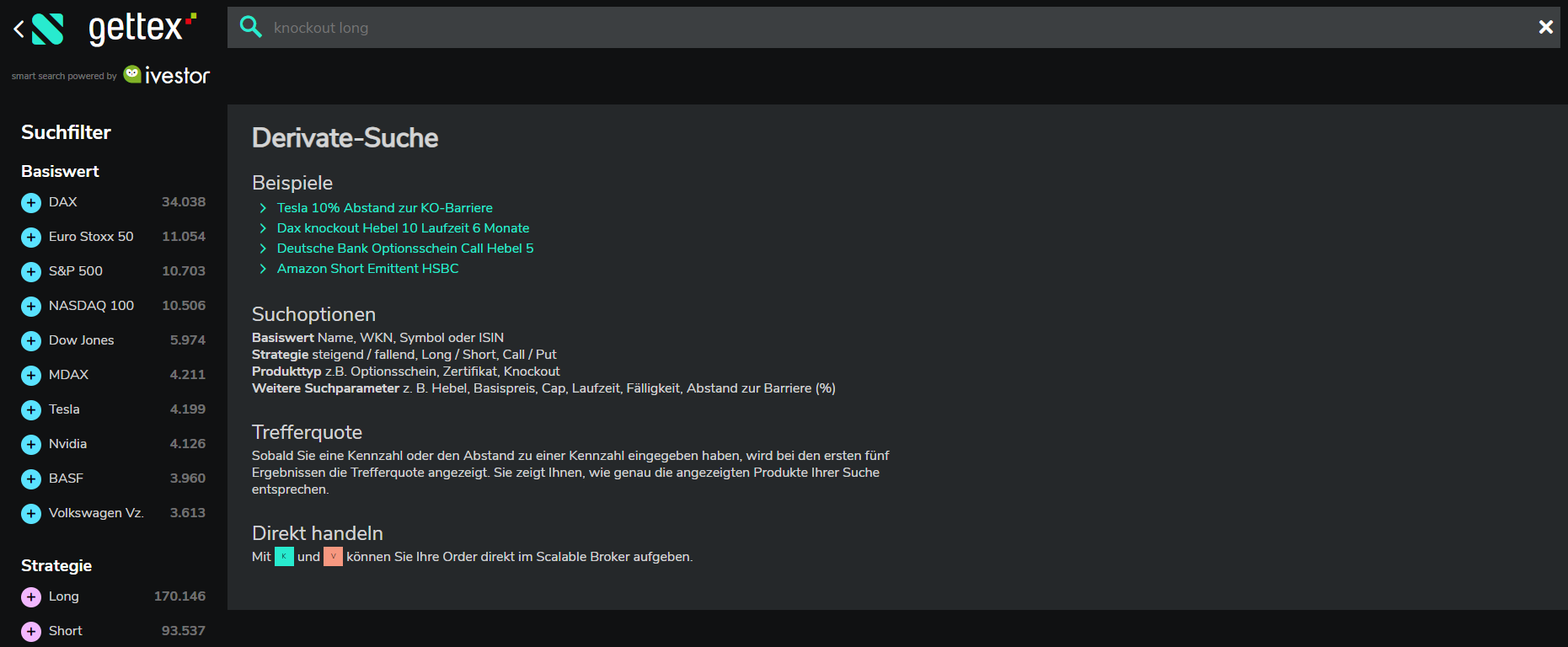1568x647 pixels.
Task: Click the green magnifying glass search icon
Action: point(250,27)
